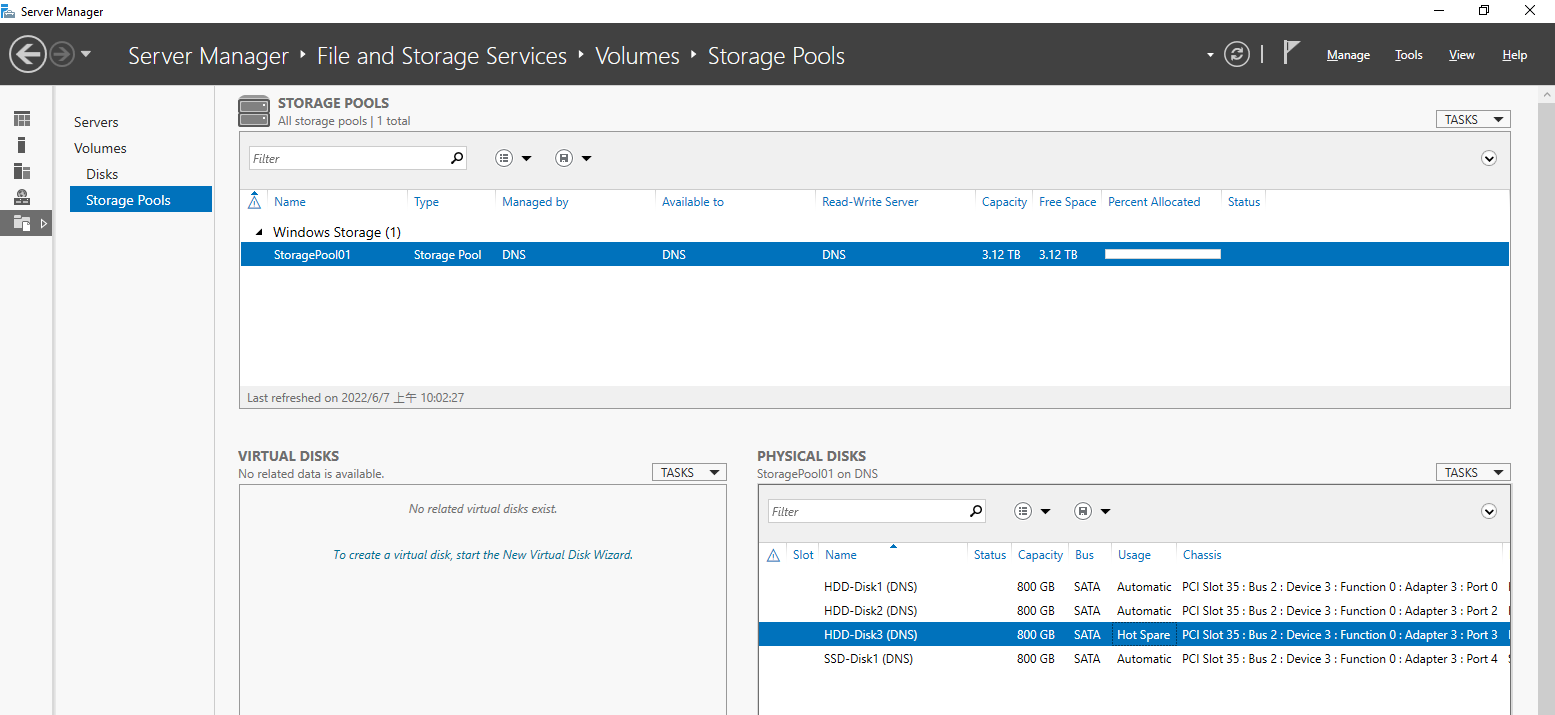Viewport: 1555px width, 715px height.
Task: Open the DNS role icon in sidebar
Action: 22,197
